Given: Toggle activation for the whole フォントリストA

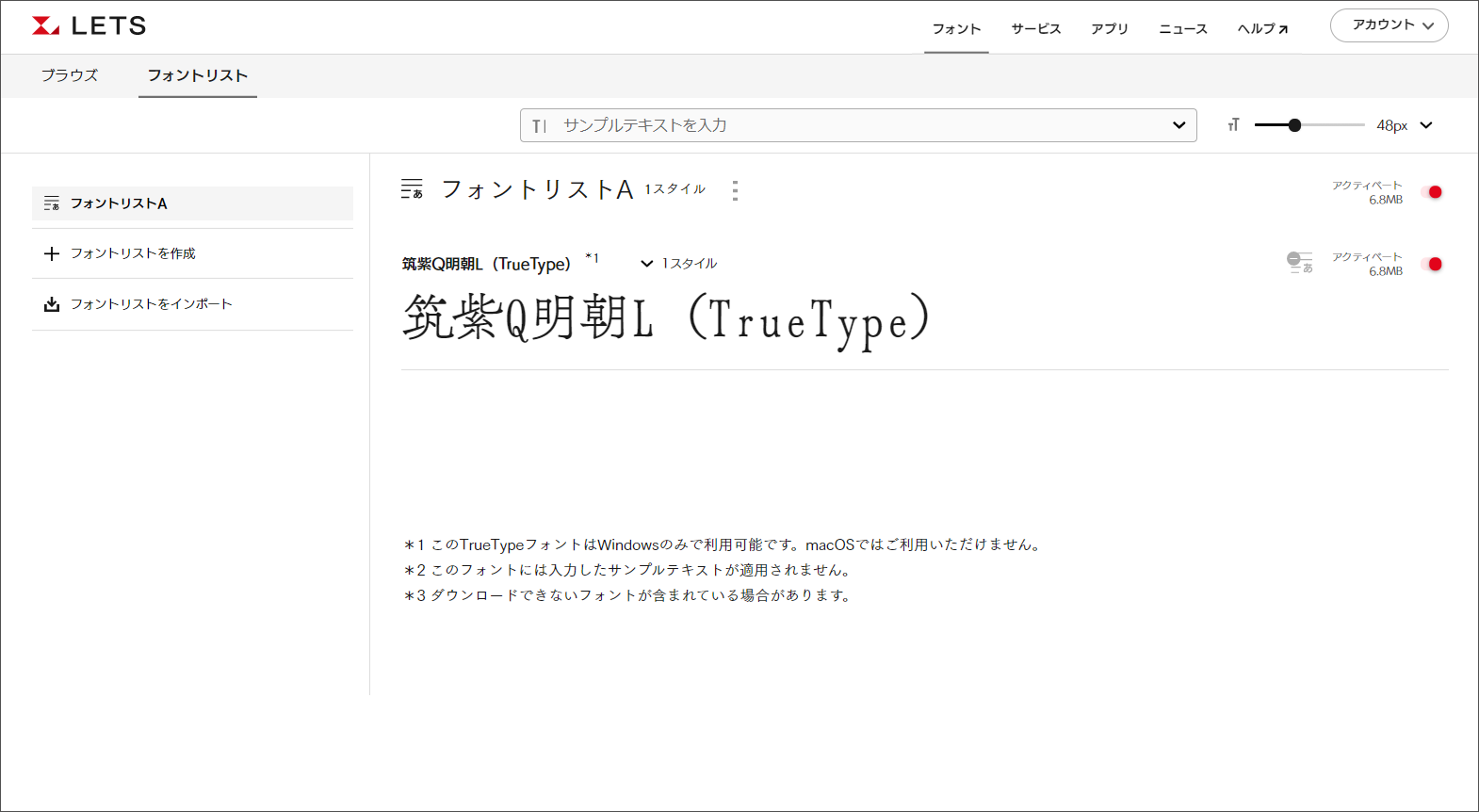Looking at the screenshot, I should (x=1432, y=192).
